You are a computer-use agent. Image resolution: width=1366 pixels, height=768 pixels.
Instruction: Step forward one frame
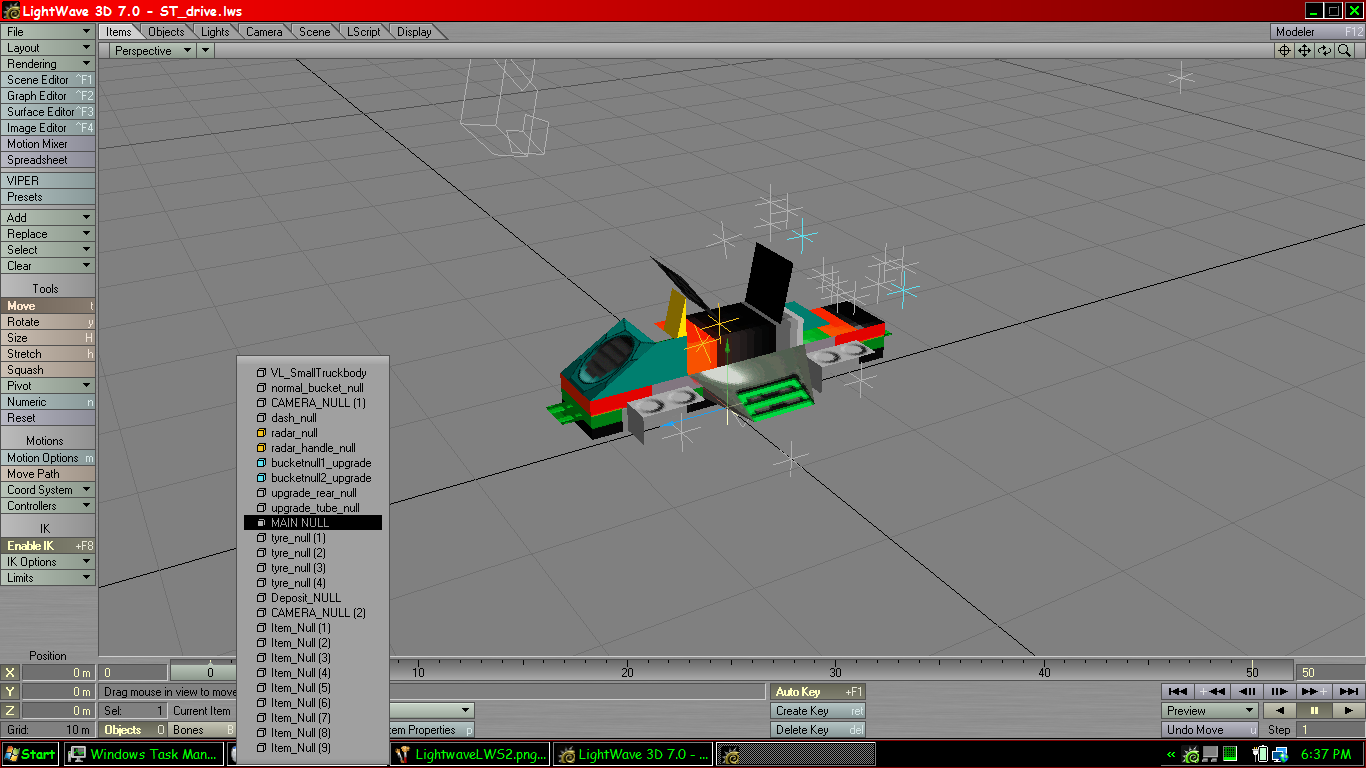(1279, 691)
